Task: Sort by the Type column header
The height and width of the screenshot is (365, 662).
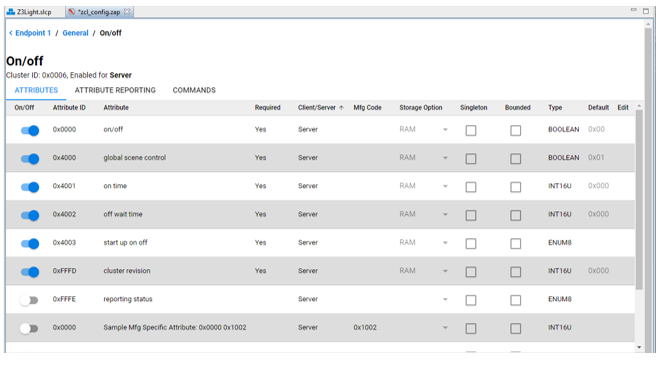Action: pyautogui.click(x=555, y=108)
